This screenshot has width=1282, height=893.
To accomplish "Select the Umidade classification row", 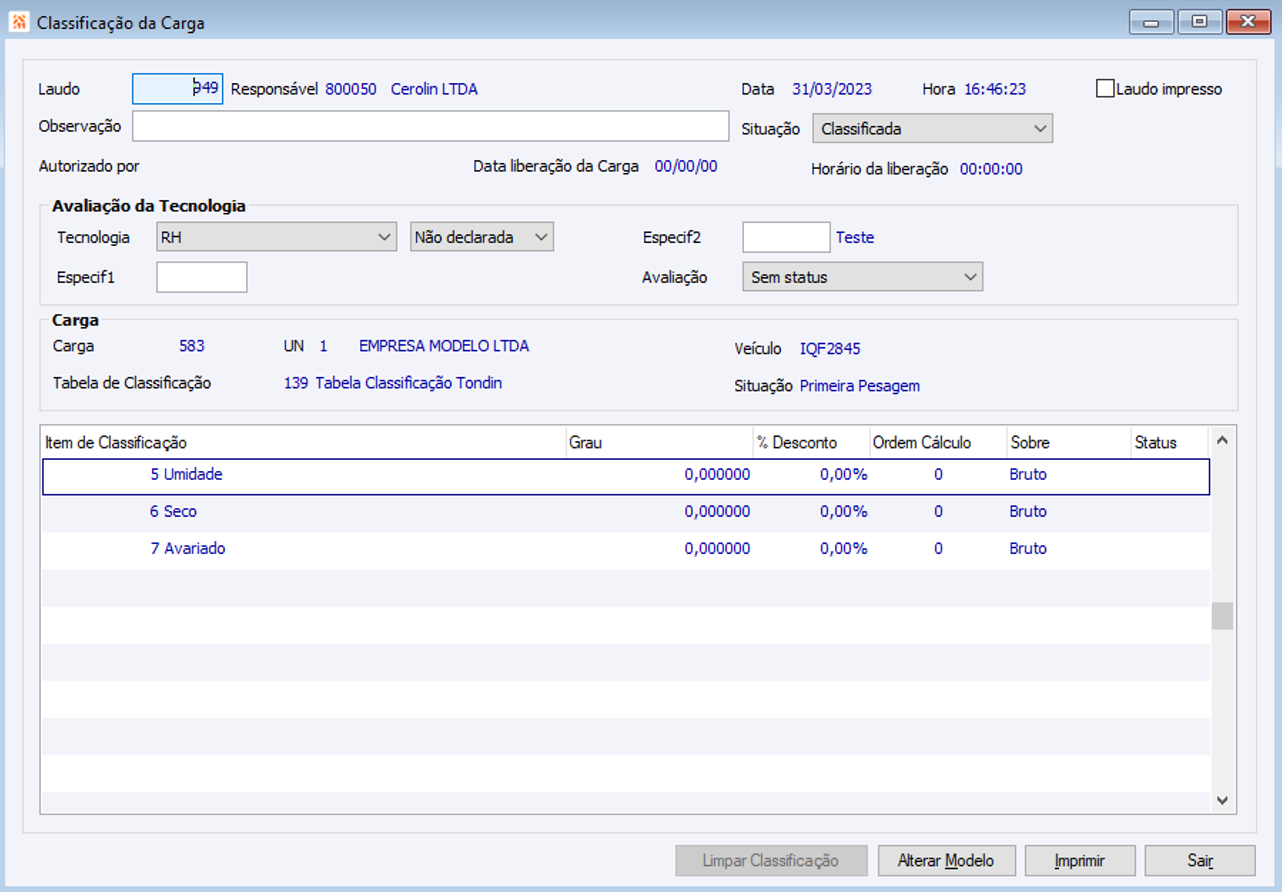I will coord(186,475).
